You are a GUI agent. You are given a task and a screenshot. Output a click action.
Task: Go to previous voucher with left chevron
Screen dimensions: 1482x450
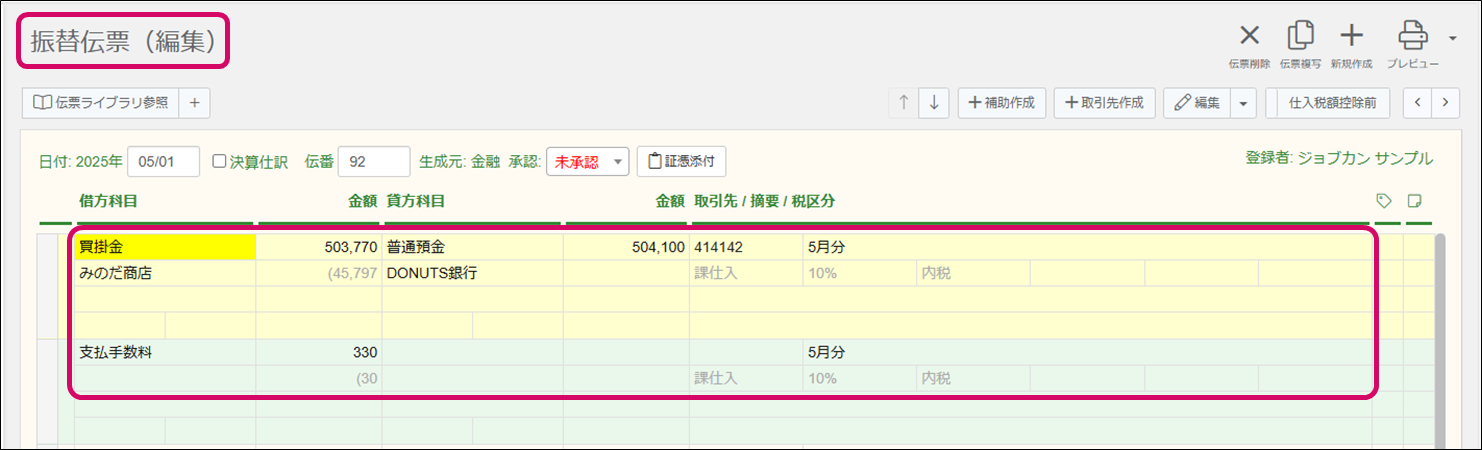1418,102
